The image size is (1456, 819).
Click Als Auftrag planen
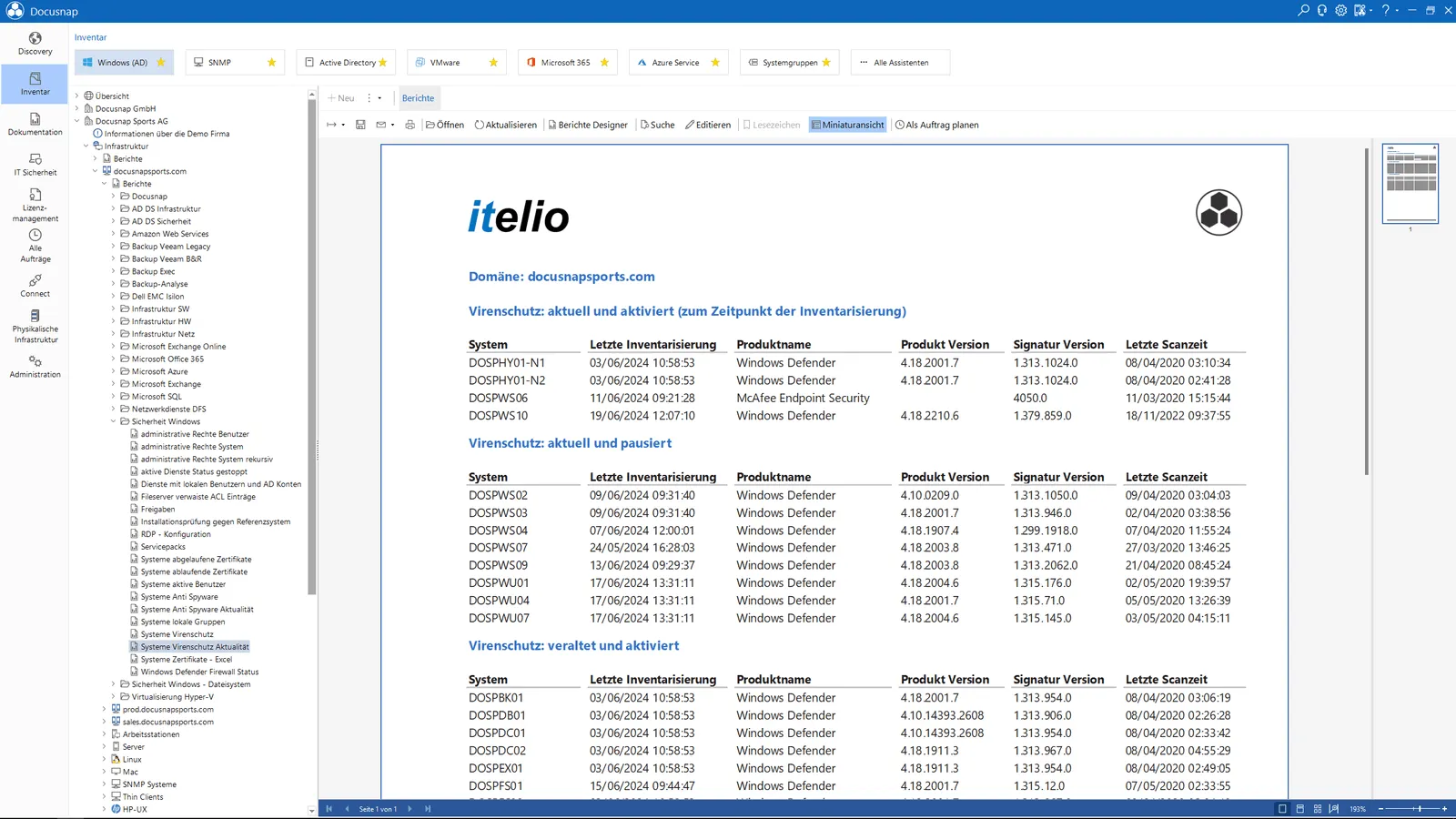(936, 125)
